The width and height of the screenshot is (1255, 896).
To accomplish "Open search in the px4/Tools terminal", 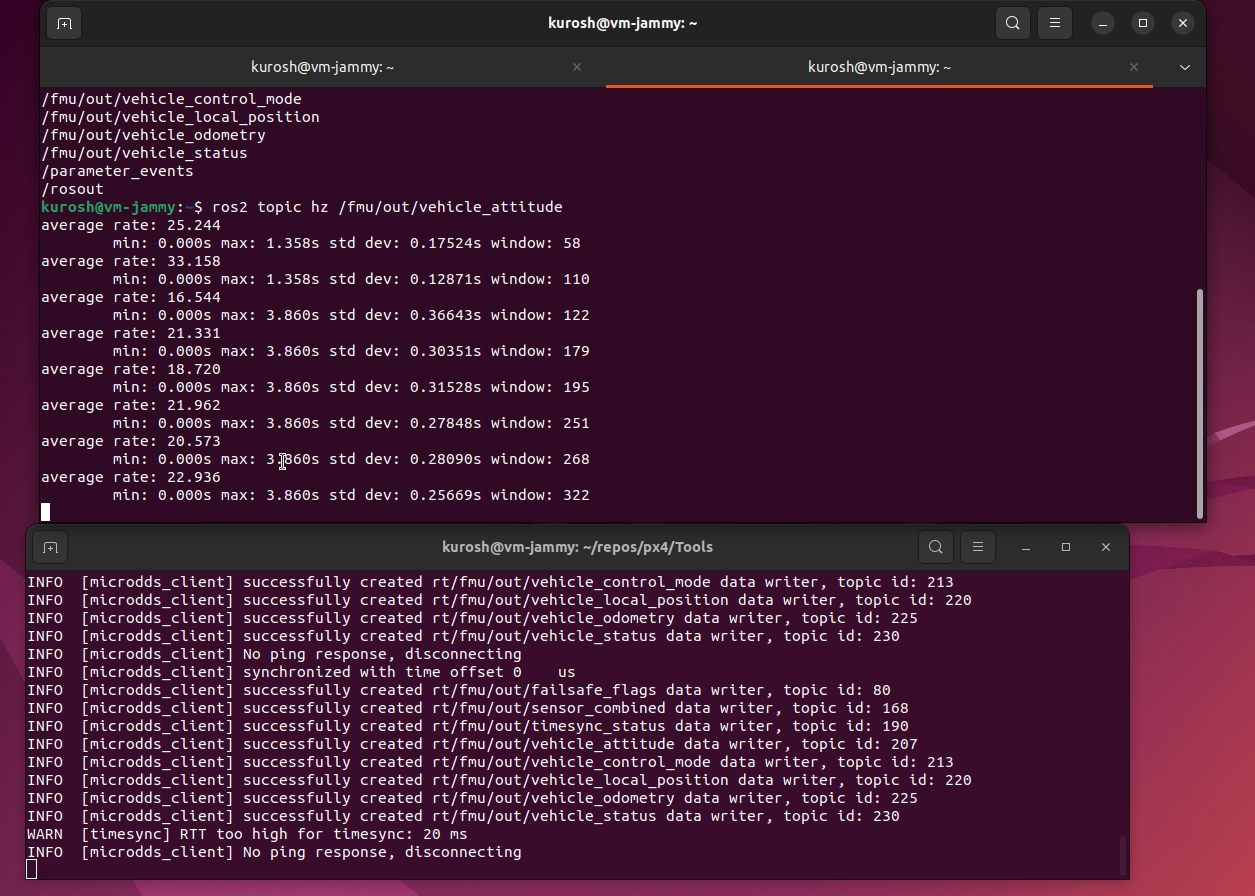I will pyautogui.click(x=936, y=547).
